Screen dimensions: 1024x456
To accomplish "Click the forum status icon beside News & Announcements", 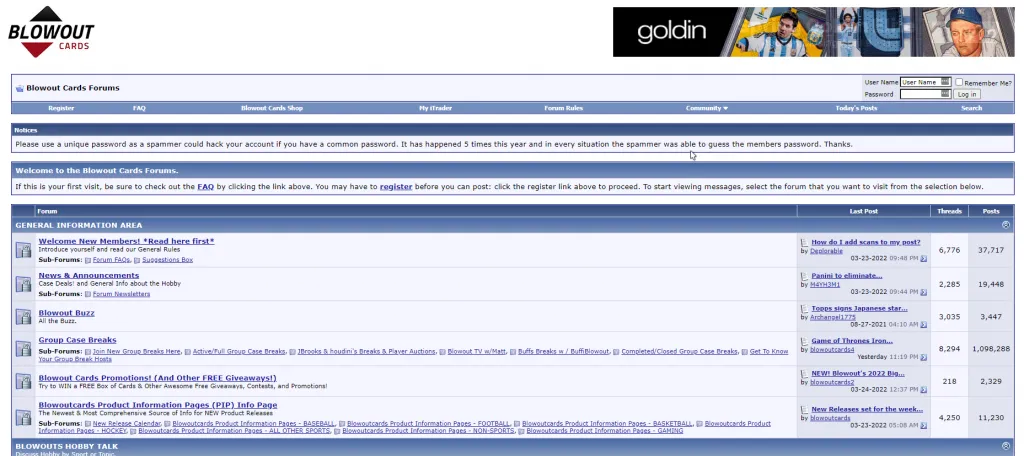I will 24,284.
